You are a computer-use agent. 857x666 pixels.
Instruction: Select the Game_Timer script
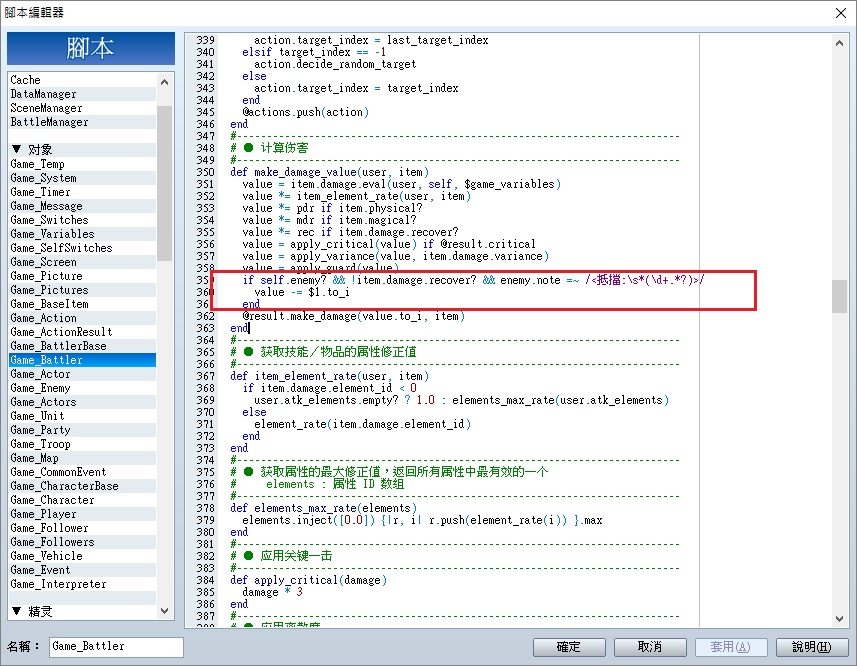(x=83, y=192)
